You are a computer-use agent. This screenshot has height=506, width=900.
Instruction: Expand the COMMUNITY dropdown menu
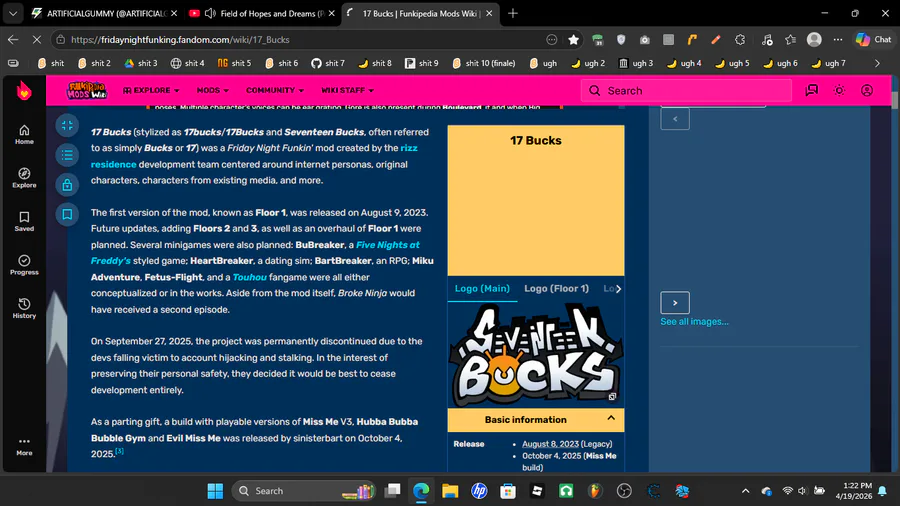point(274,91)
